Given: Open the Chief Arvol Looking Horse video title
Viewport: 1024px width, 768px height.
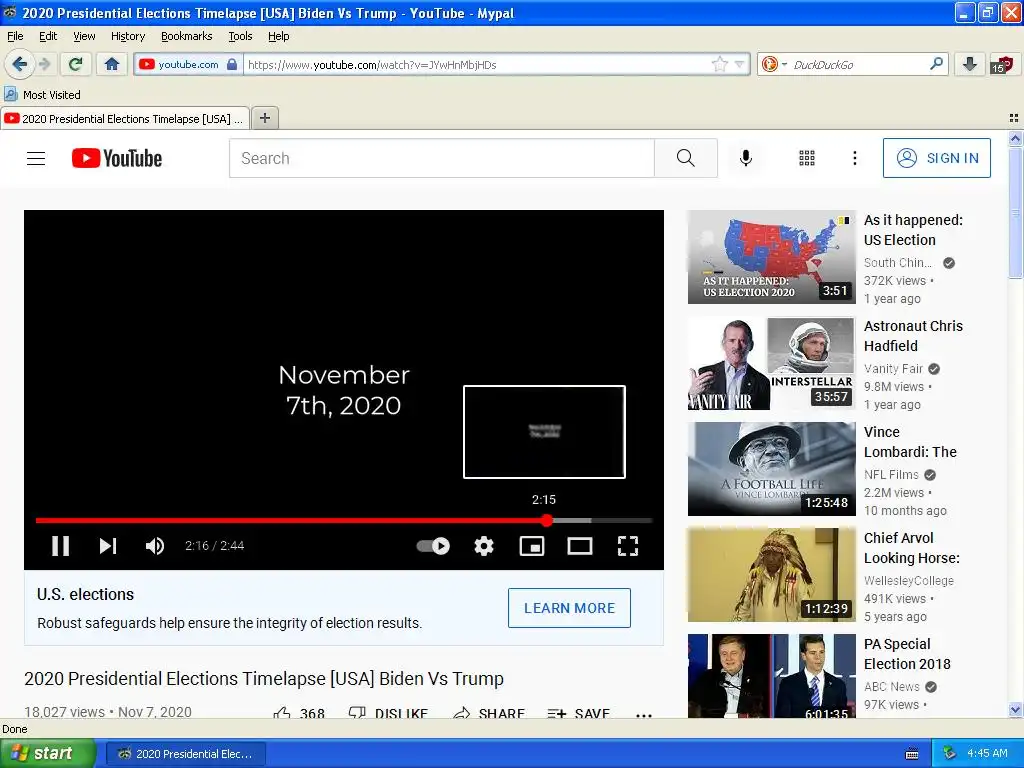Looking at the screenshot, I should click(912, 548).
